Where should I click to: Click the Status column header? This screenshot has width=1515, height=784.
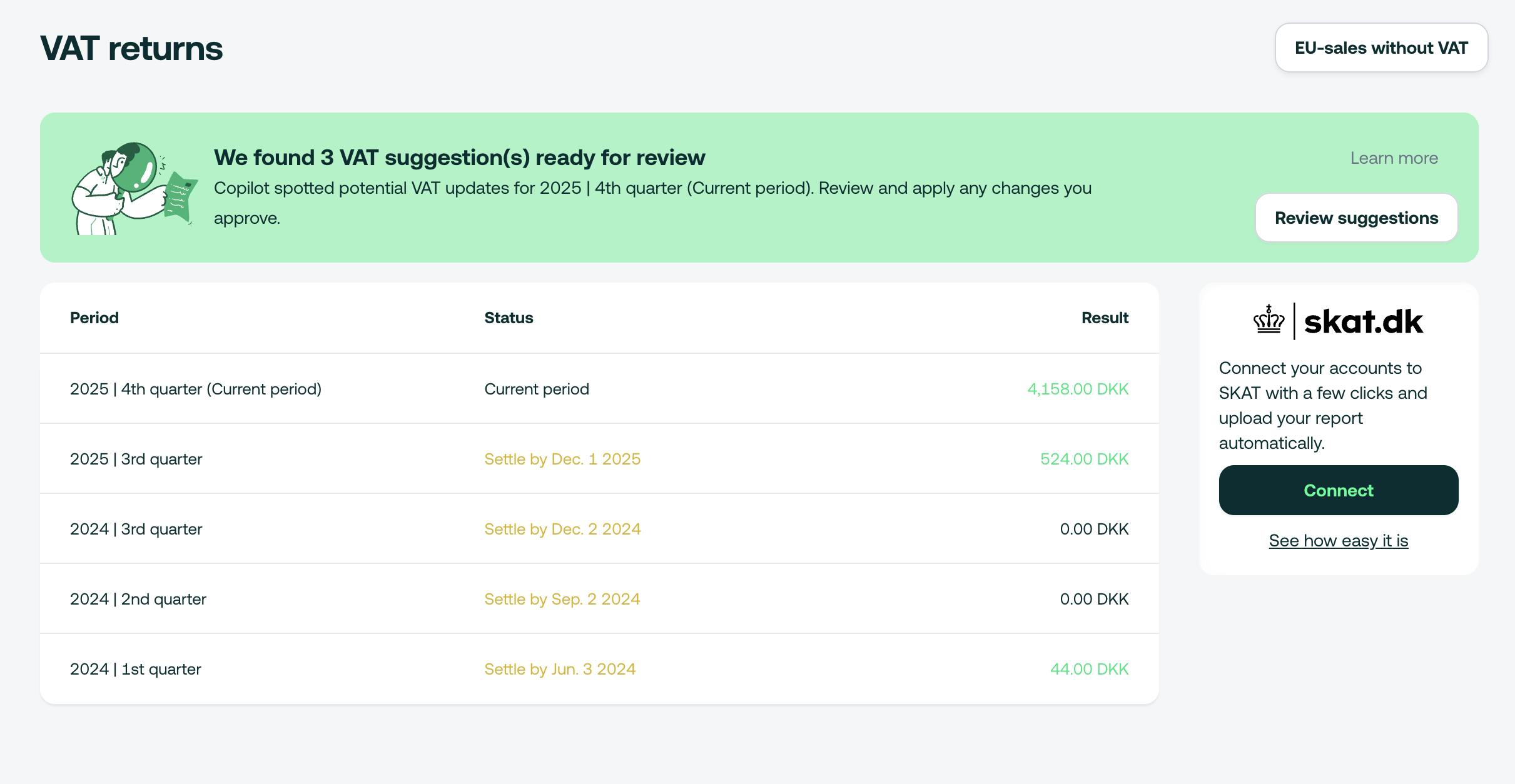[509, 318]
